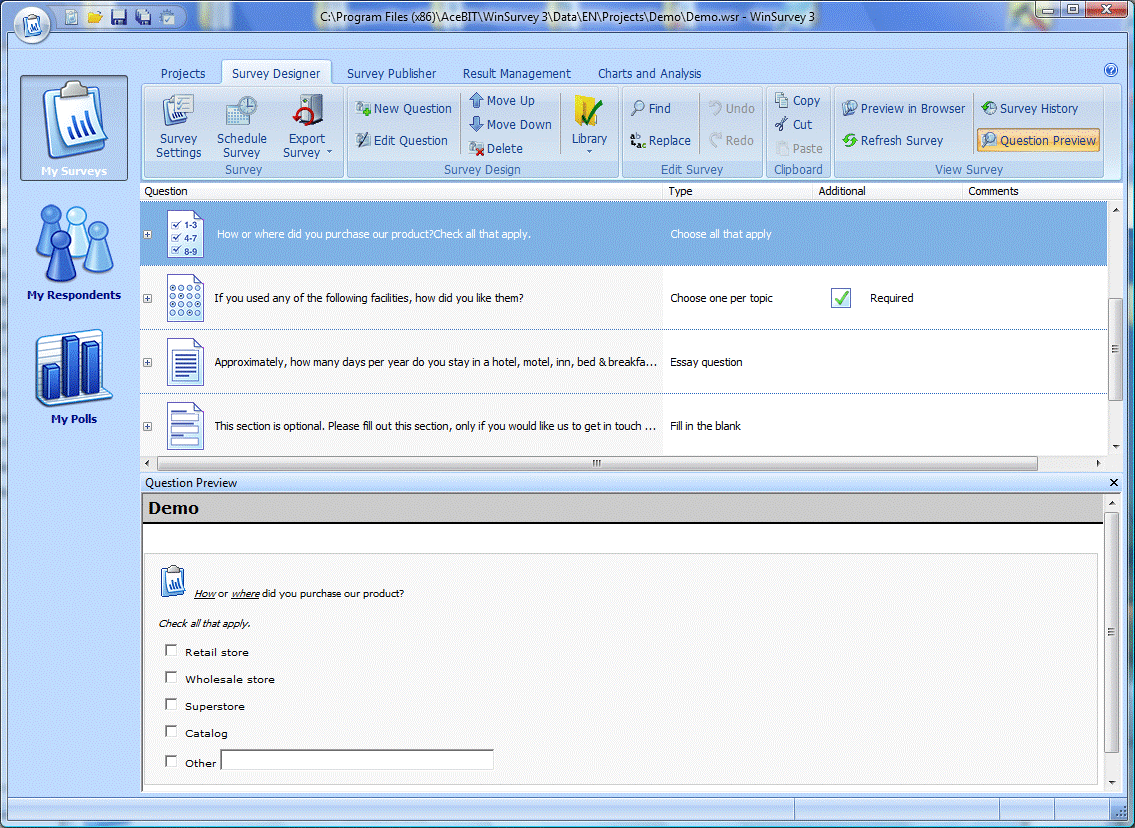The width and height of the screenshot is (1135, 828).
Task: Add a New Question
Action: pyautogui.click(x=403, y=109)
